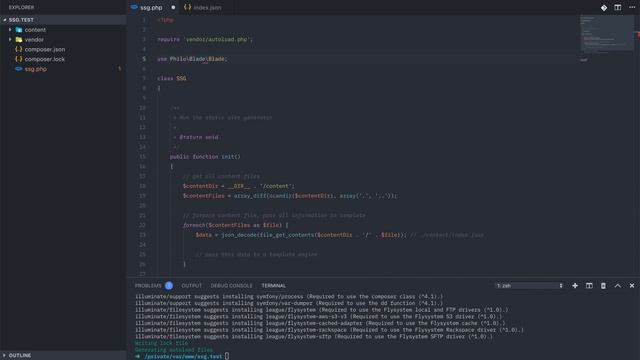Image resolution: width=640 pixels, height=360 pixels.
Task: Click 'public function init()' in the code
Action: click(x=205, y=157)
